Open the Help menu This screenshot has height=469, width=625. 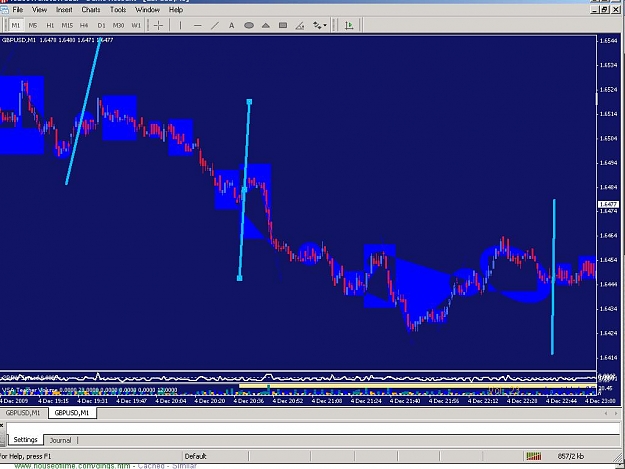176,10
